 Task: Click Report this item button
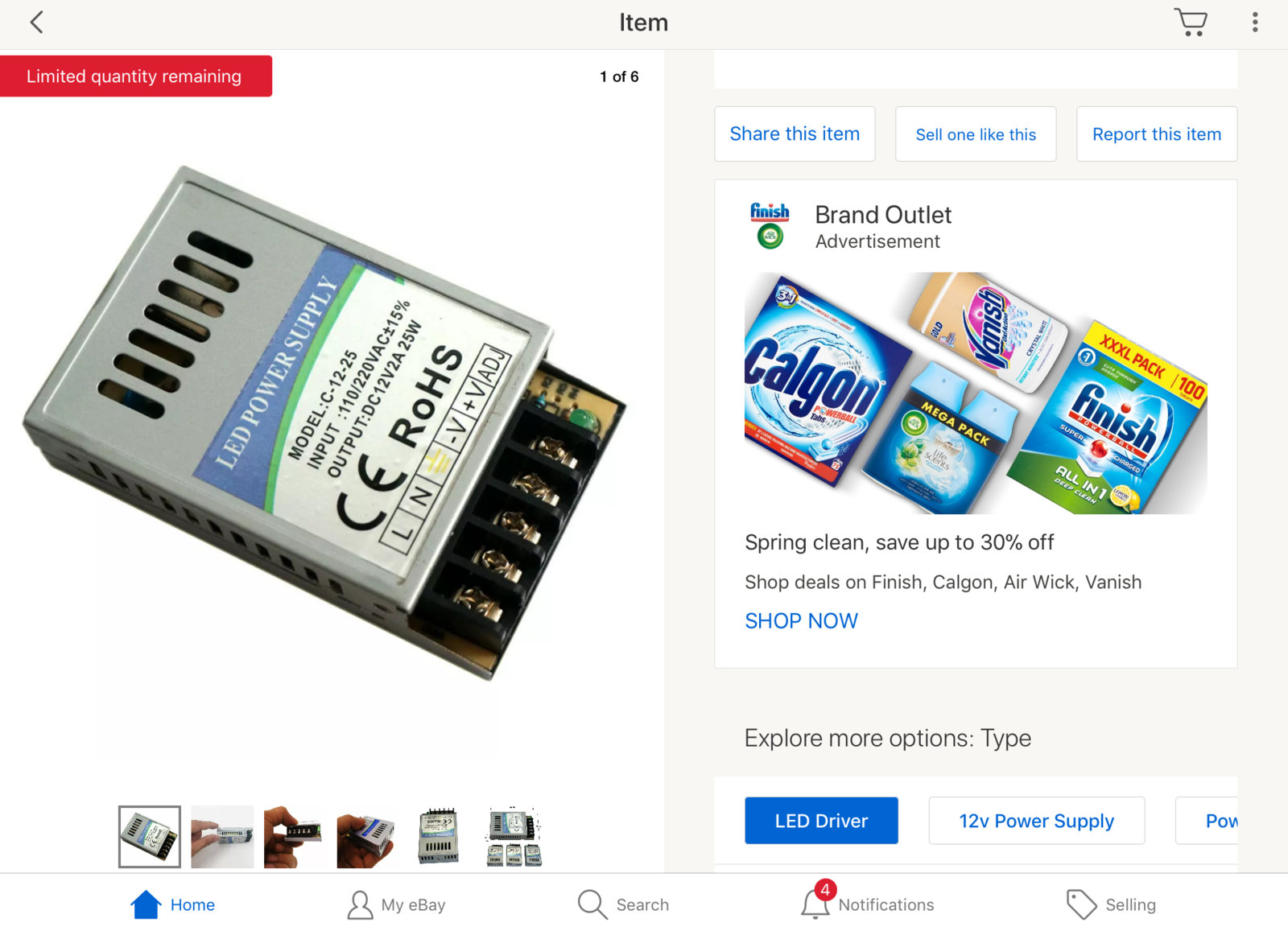coord(1156,134)
